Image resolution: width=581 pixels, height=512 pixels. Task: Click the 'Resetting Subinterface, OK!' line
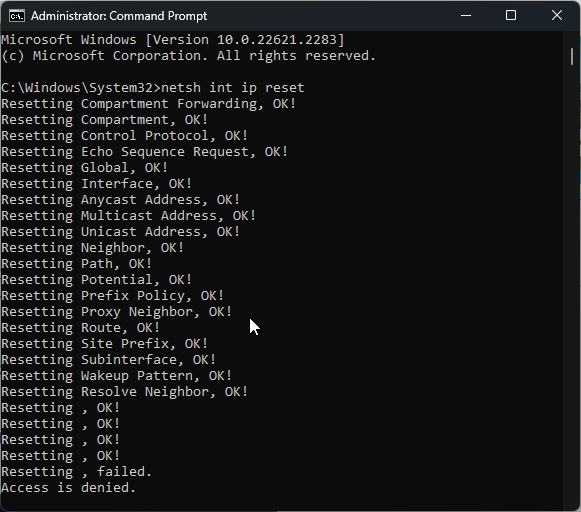coord(109,360)
